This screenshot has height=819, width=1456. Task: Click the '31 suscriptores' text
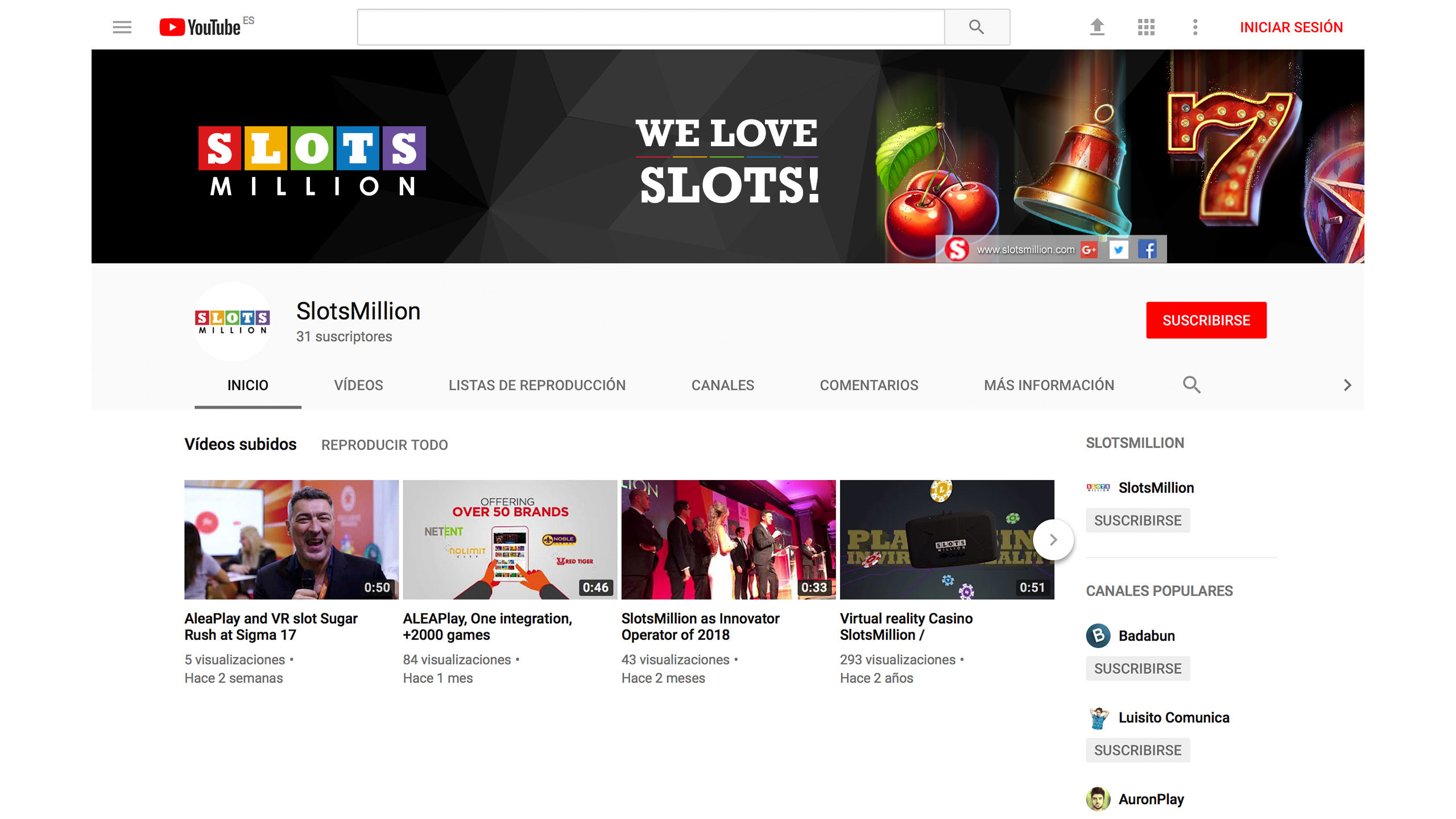pos(344,337)
